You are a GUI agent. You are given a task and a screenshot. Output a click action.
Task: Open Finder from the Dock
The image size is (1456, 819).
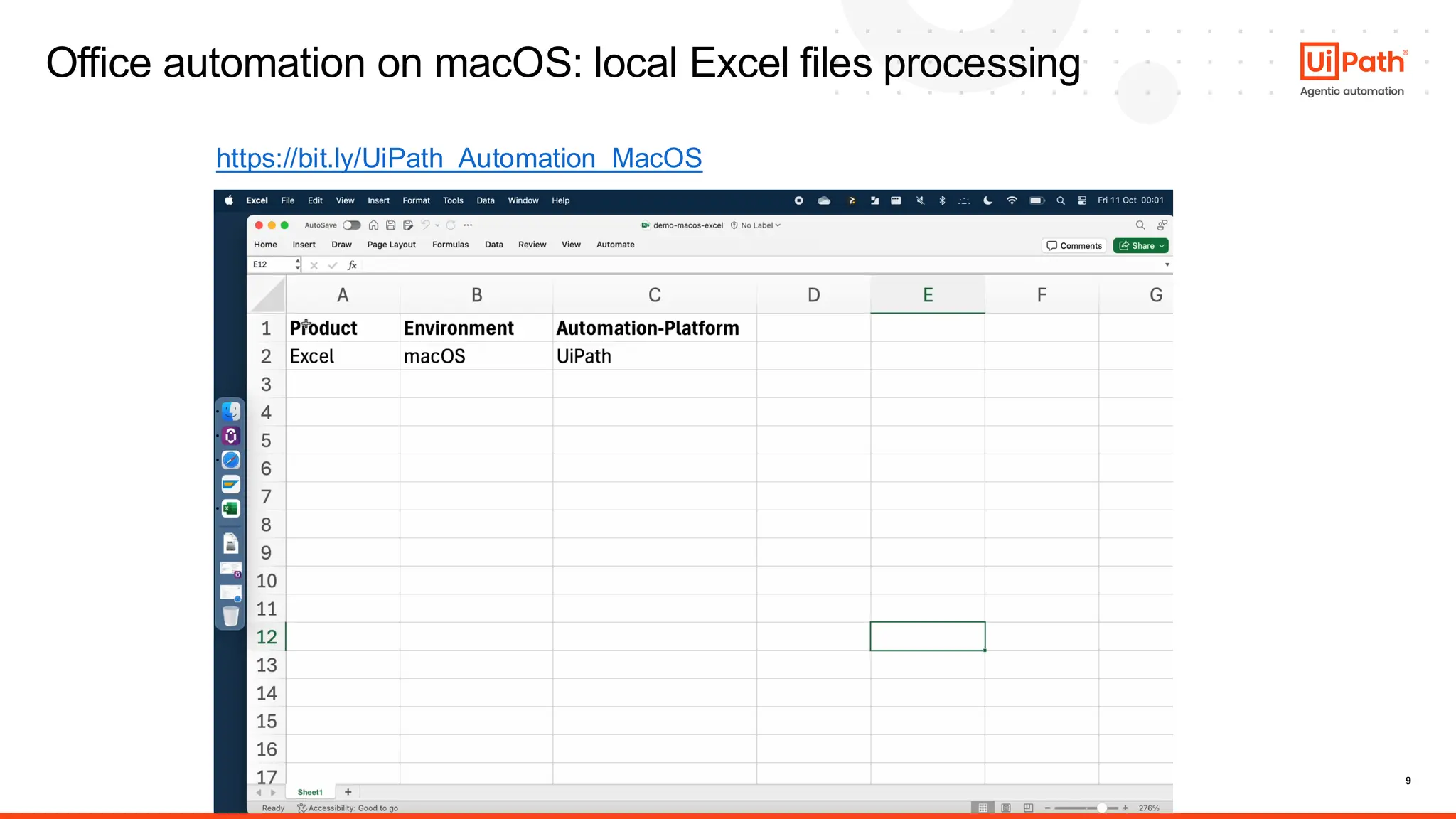tap(230, 412)
